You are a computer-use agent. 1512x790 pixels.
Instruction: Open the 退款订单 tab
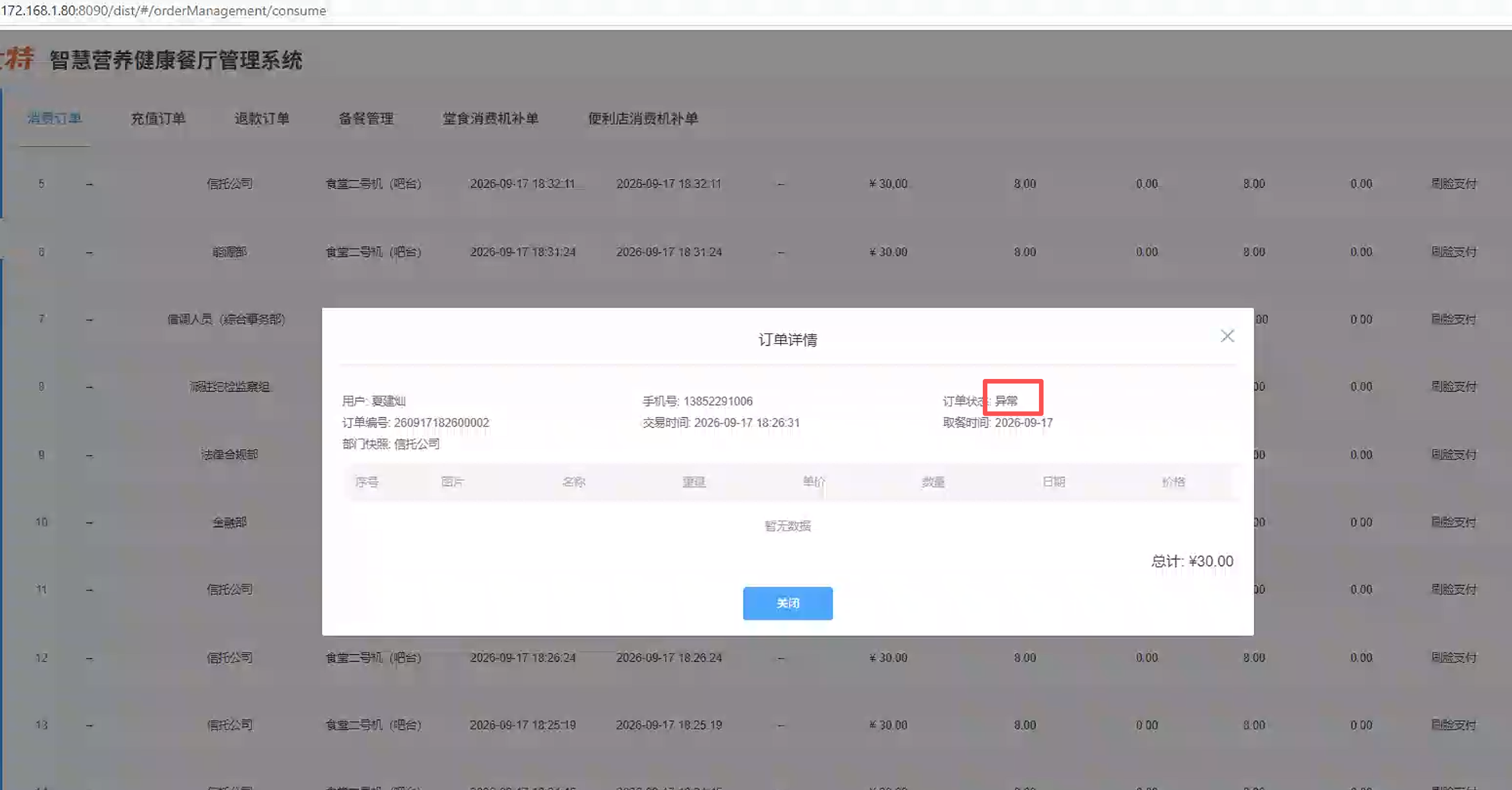click(262, 118)
